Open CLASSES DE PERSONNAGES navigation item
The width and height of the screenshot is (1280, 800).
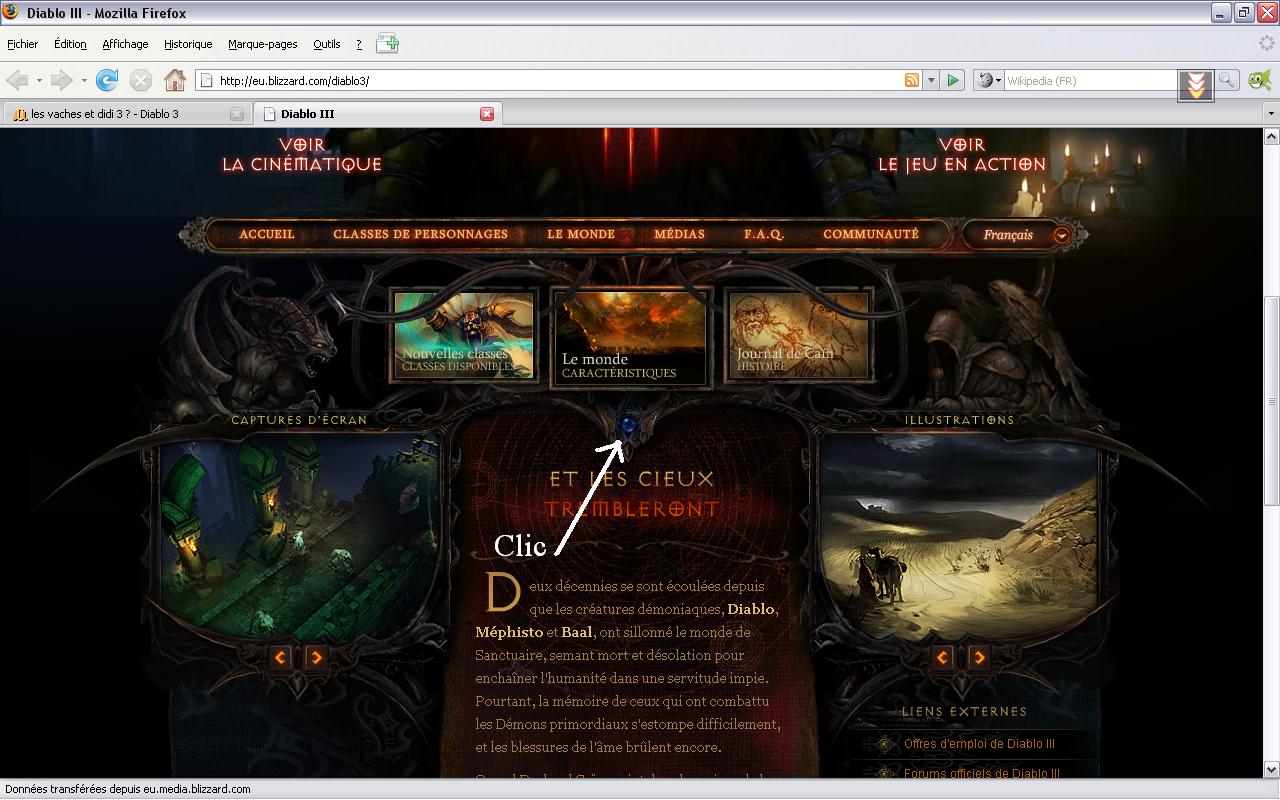(420, 235)
